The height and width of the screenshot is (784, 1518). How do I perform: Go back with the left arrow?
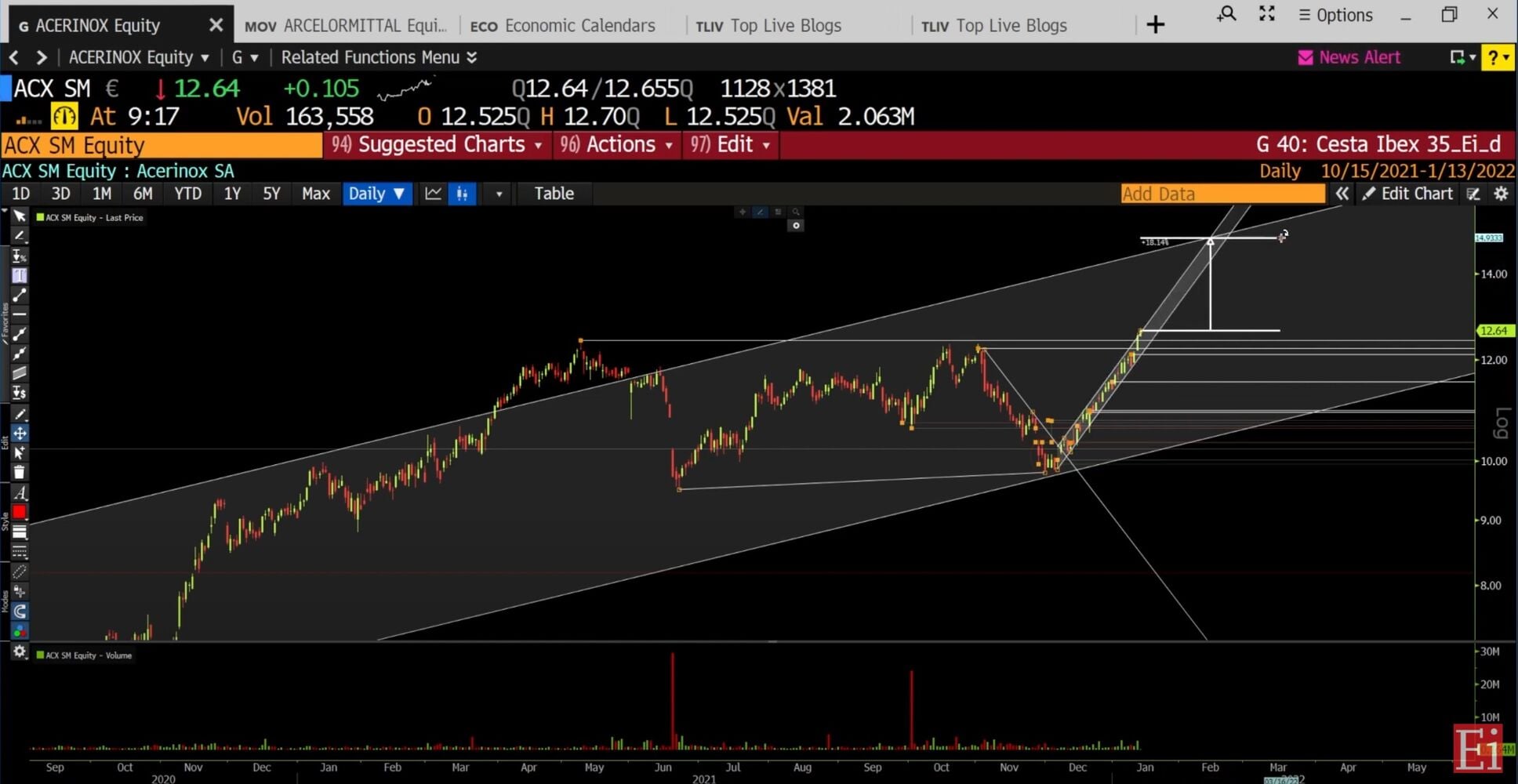pyautogui.click(x=14, y=57)
